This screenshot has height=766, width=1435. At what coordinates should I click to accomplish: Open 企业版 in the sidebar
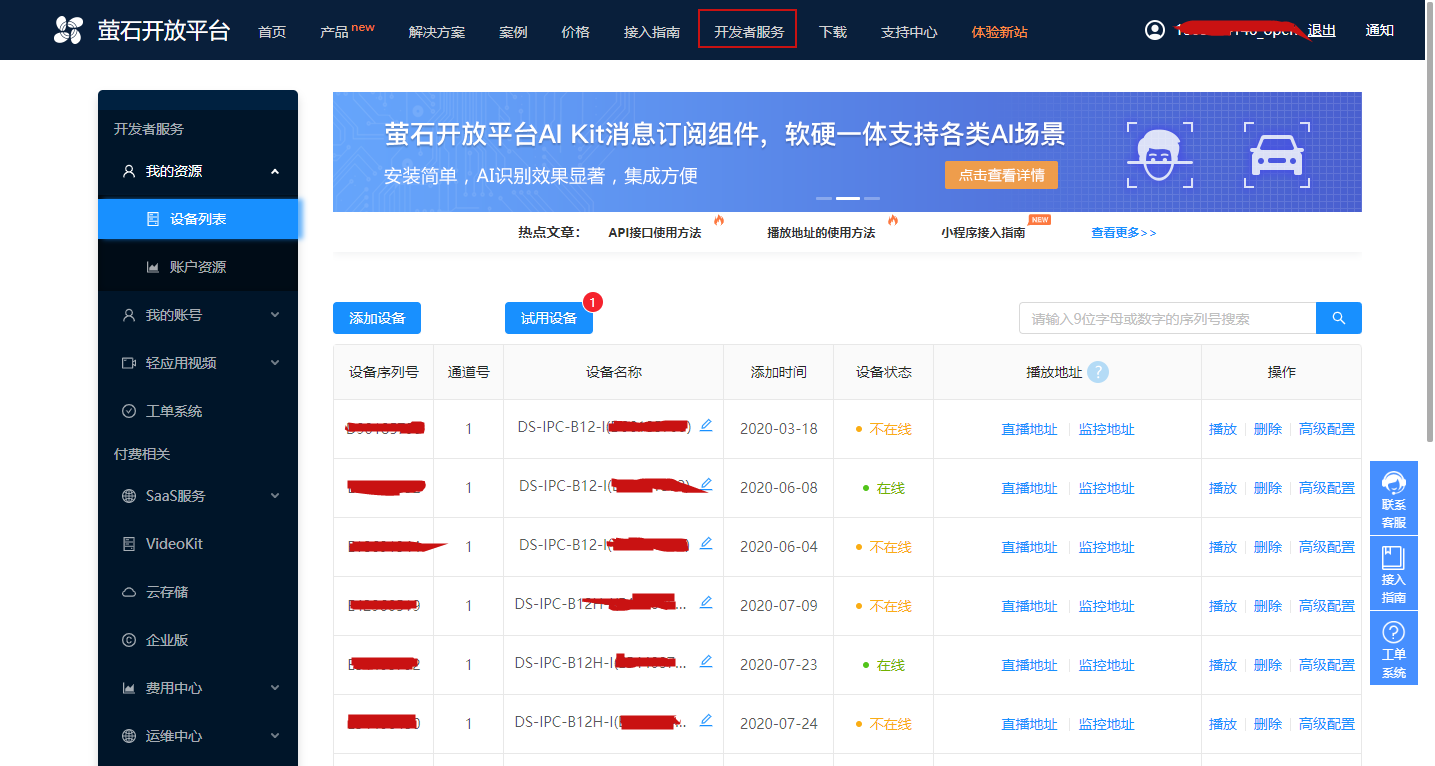point(198,640)
